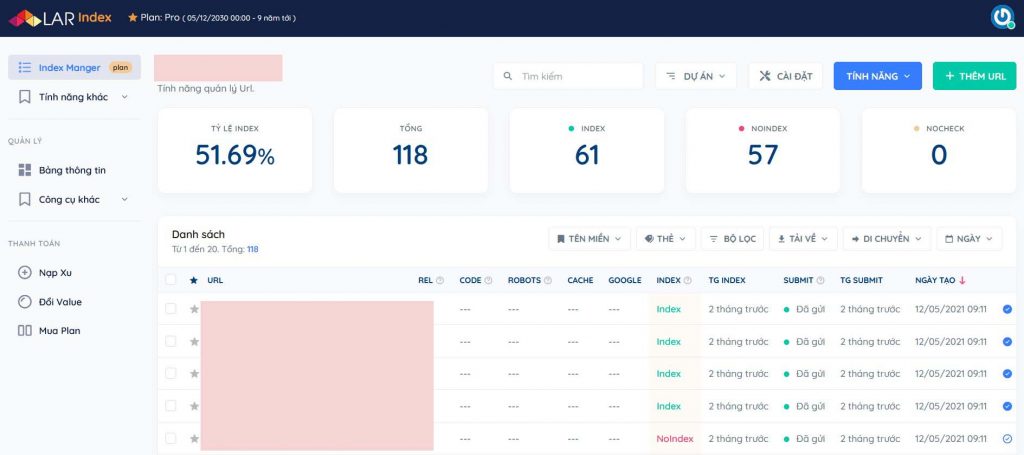Open the NGÀY date dropdown
This screenshot has width=1024, height=455.
[969, 239]
